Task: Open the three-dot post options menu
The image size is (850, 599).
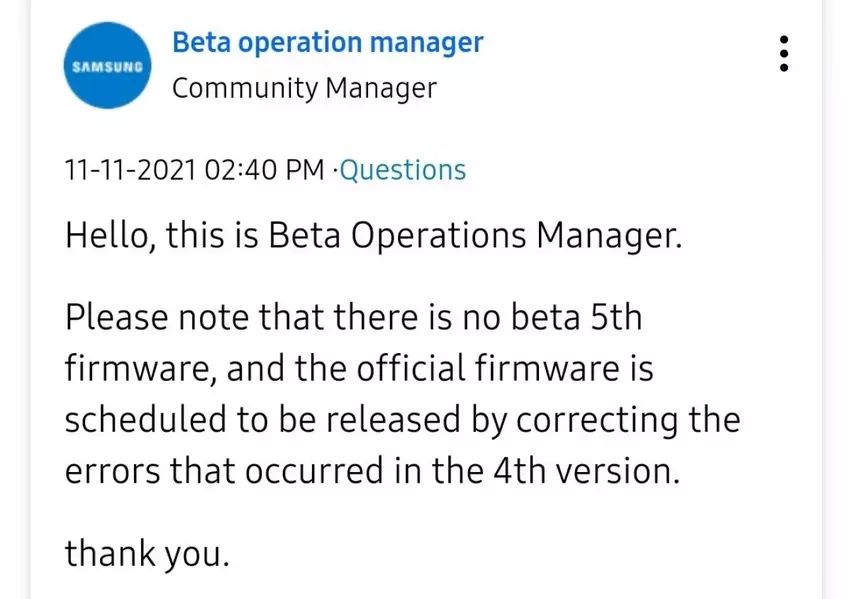Action: 784,53
